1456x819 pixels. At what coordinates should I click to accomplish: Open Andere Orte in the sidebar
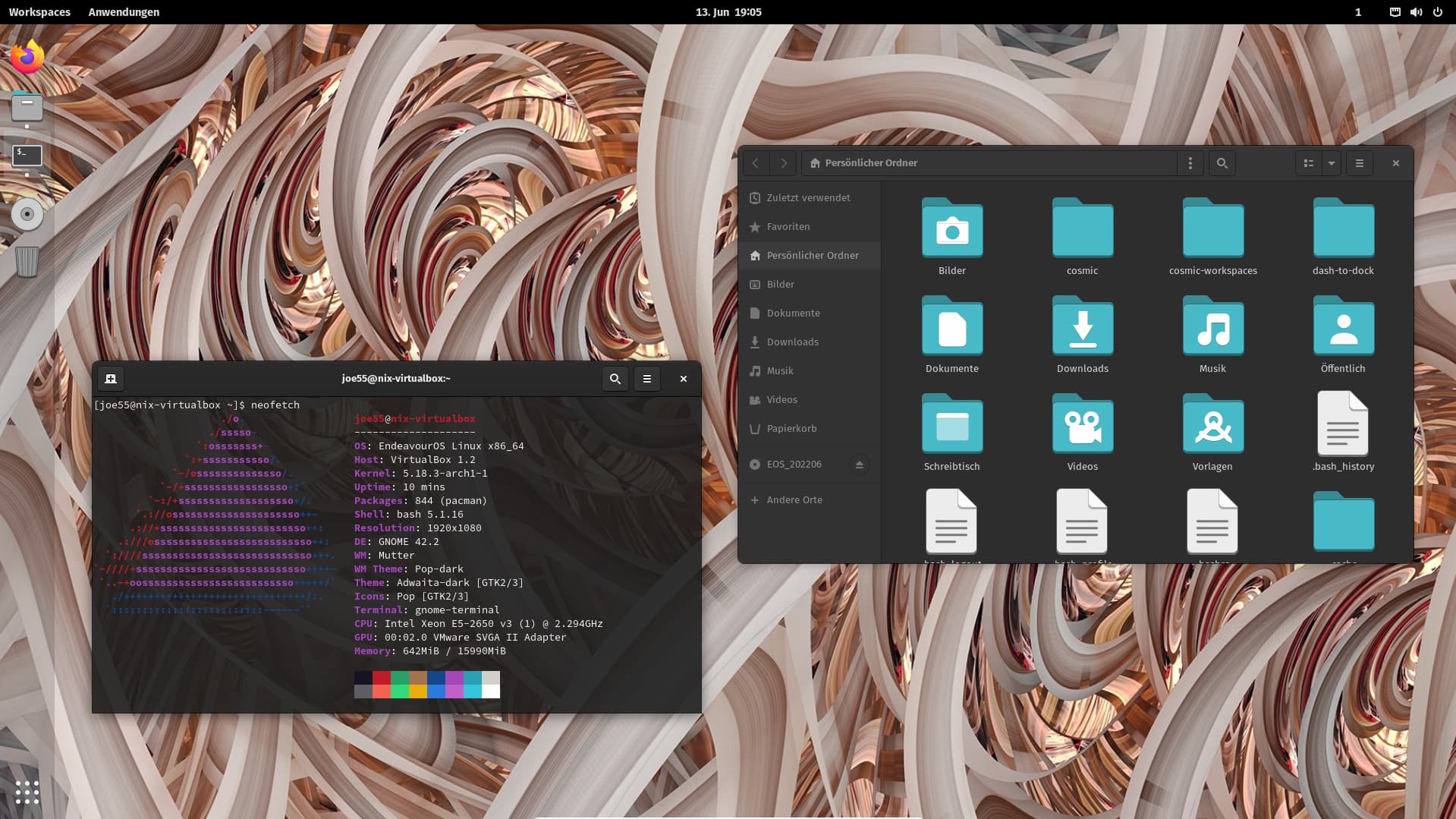click(810, 500)
